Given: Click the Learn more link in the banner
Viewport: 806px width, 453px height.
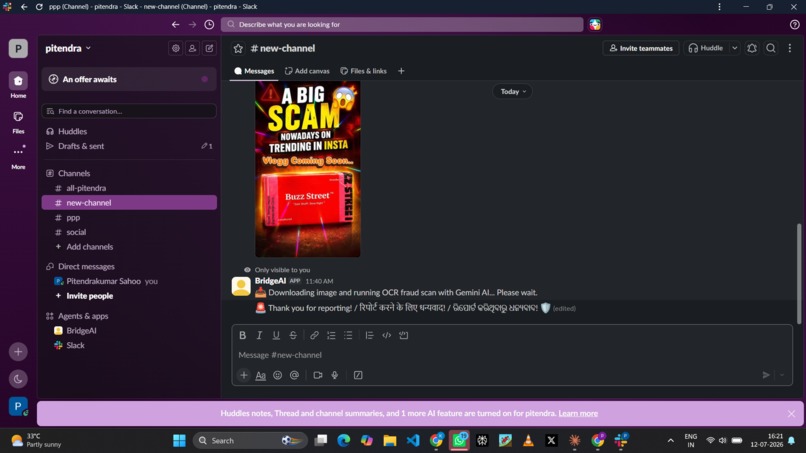Looking at the screenshot, I should click(x=578, y=413).
